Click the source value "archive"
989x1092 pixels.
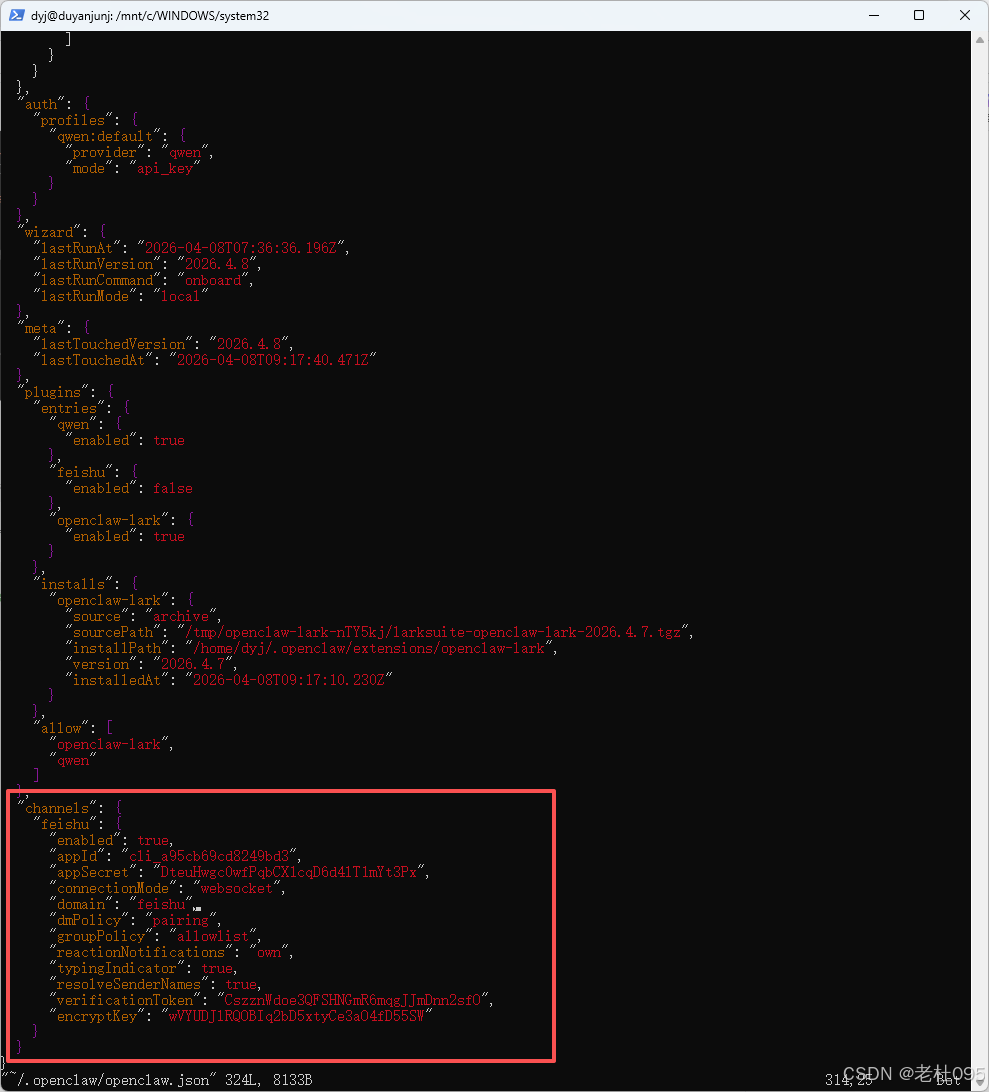click(180, 617)
